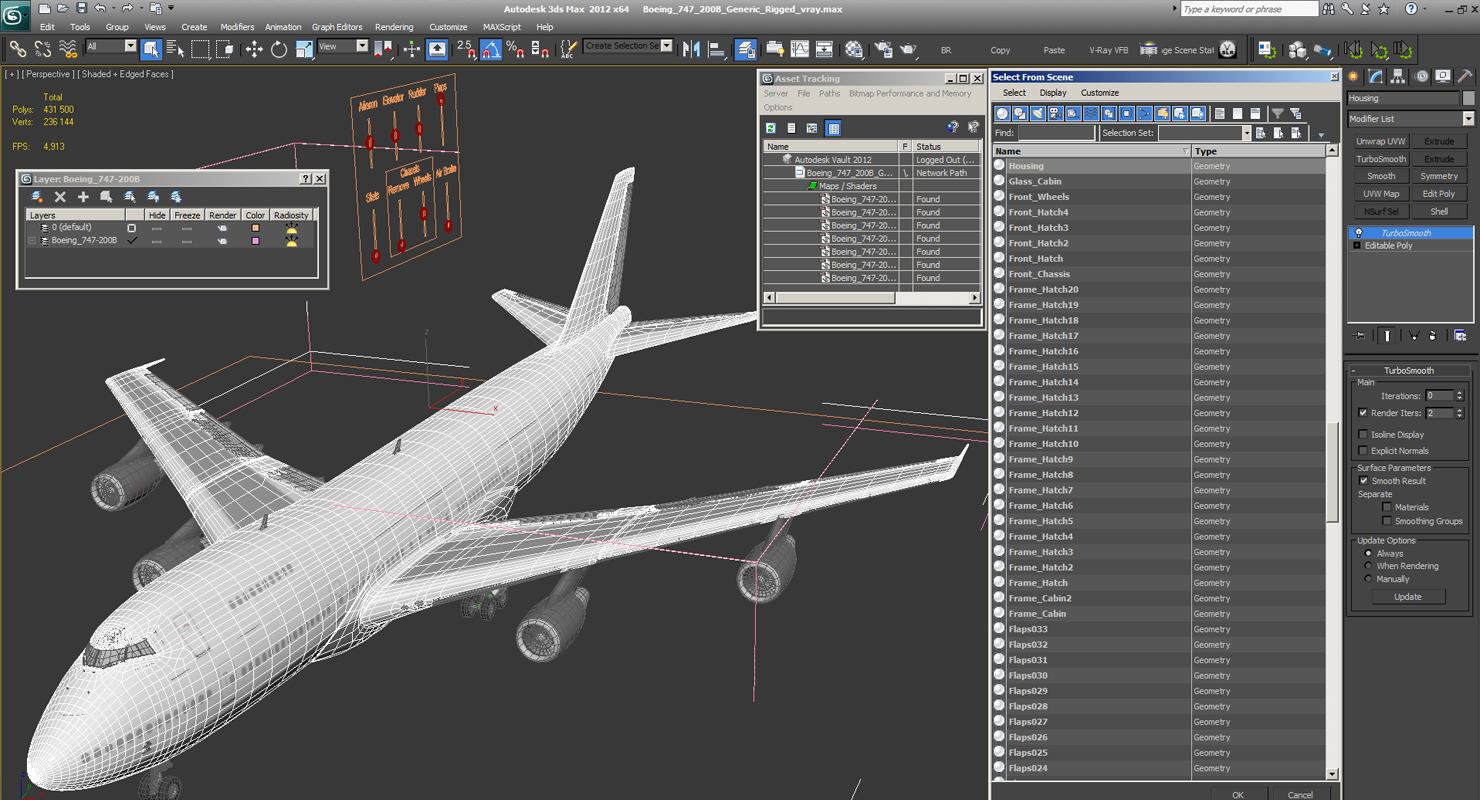Click Refresh icon in Asset Tracking
1480x800 pixels.
pos(771,128)
